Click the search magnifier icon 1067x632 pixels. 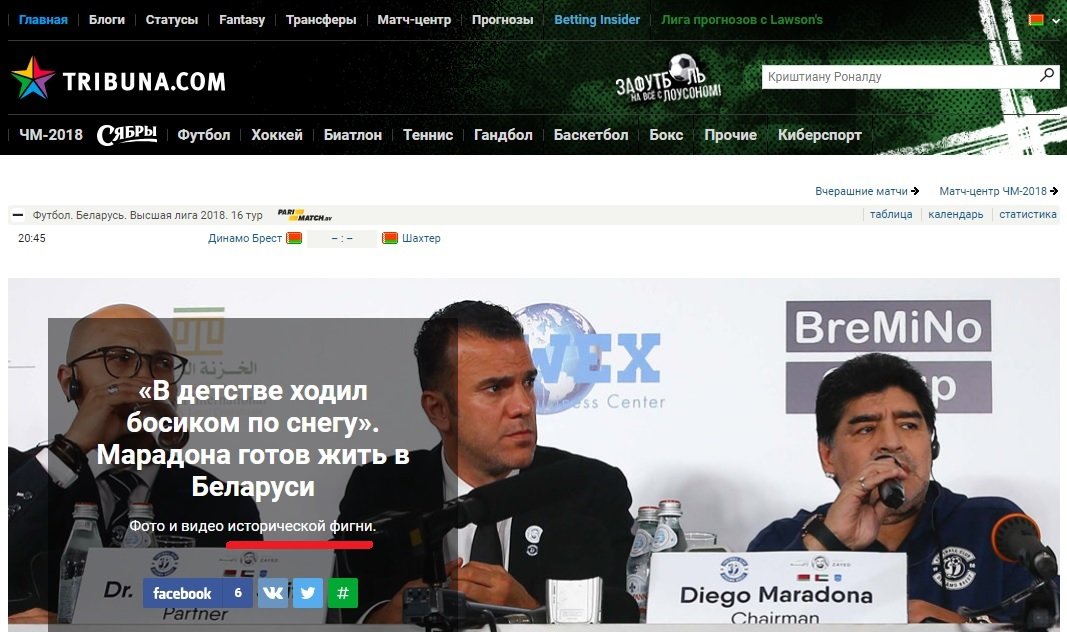coord(1047,75)
